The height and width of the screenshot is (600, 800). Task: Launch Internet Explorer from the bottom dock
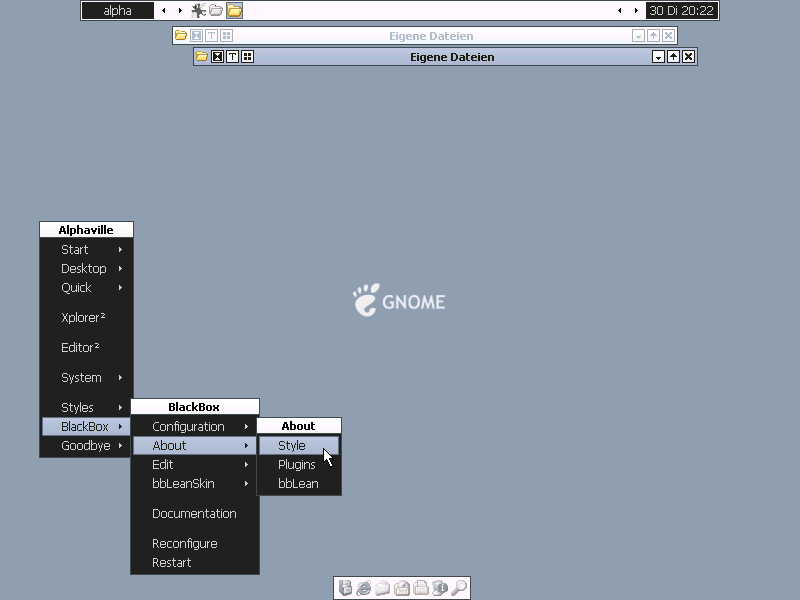[x=364, y=588]
